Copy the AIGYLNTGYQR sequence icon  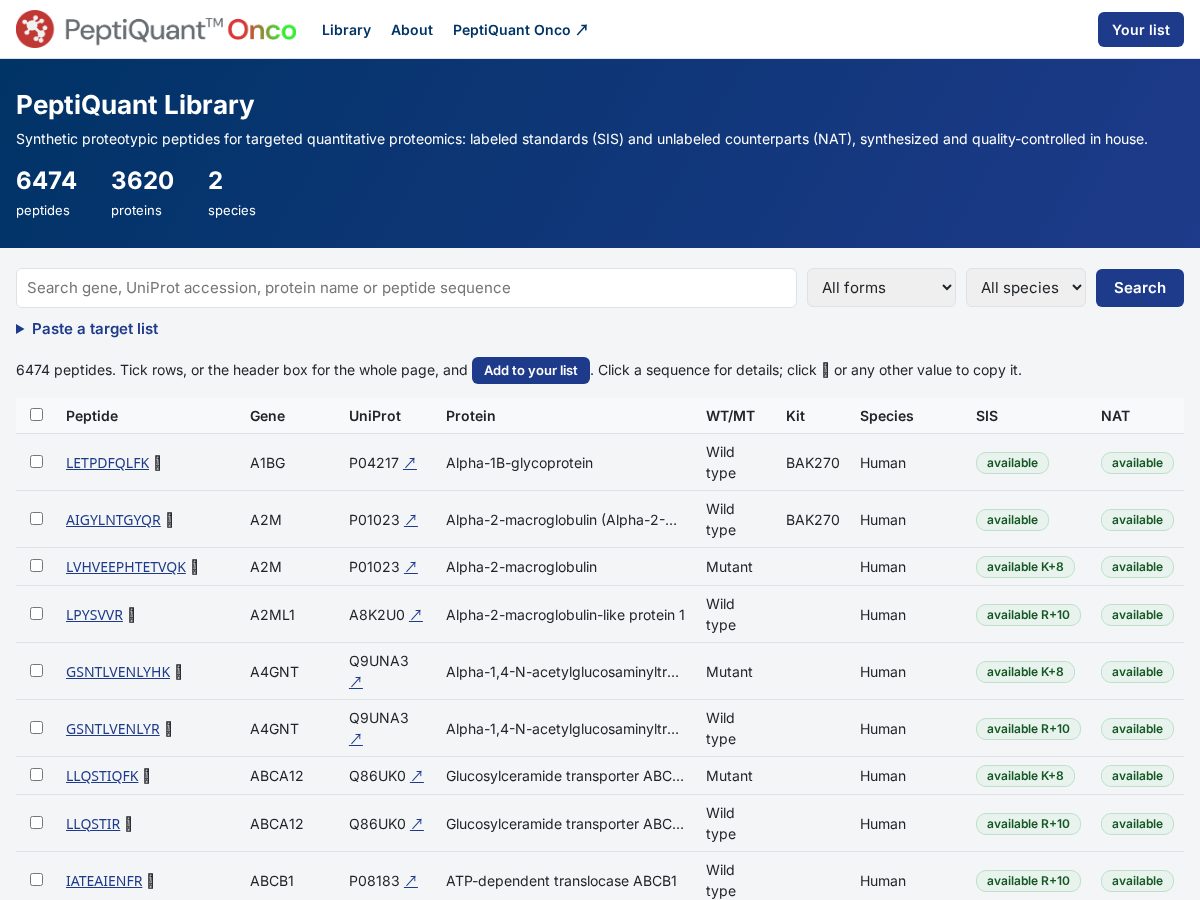(170, 520)
